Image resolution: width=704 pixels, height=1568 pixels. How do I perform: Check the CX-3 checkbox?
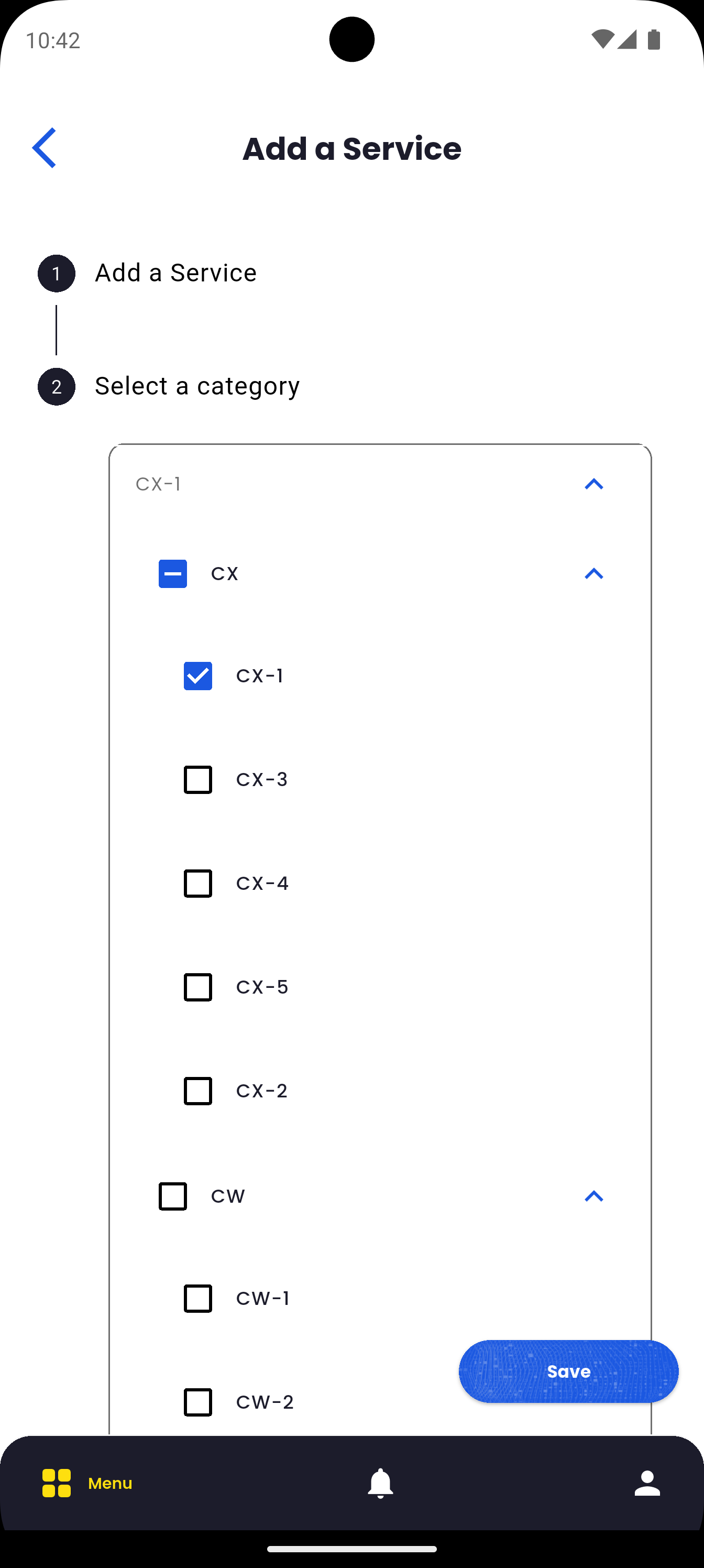pyautogui.click(x=198, y=780)
